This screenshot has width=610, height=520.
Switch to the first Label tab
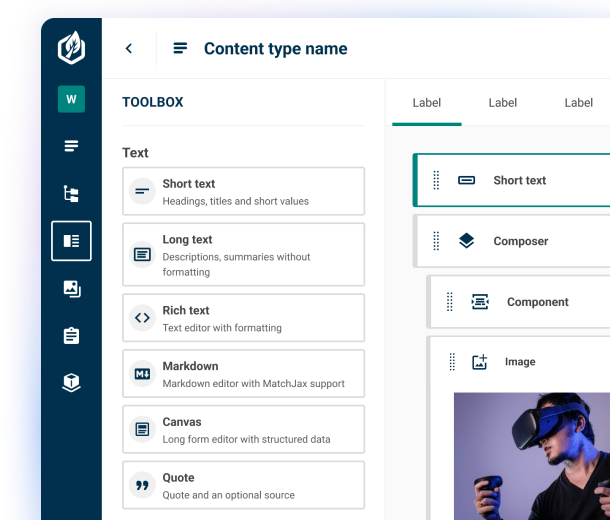(x=427, y=103)
